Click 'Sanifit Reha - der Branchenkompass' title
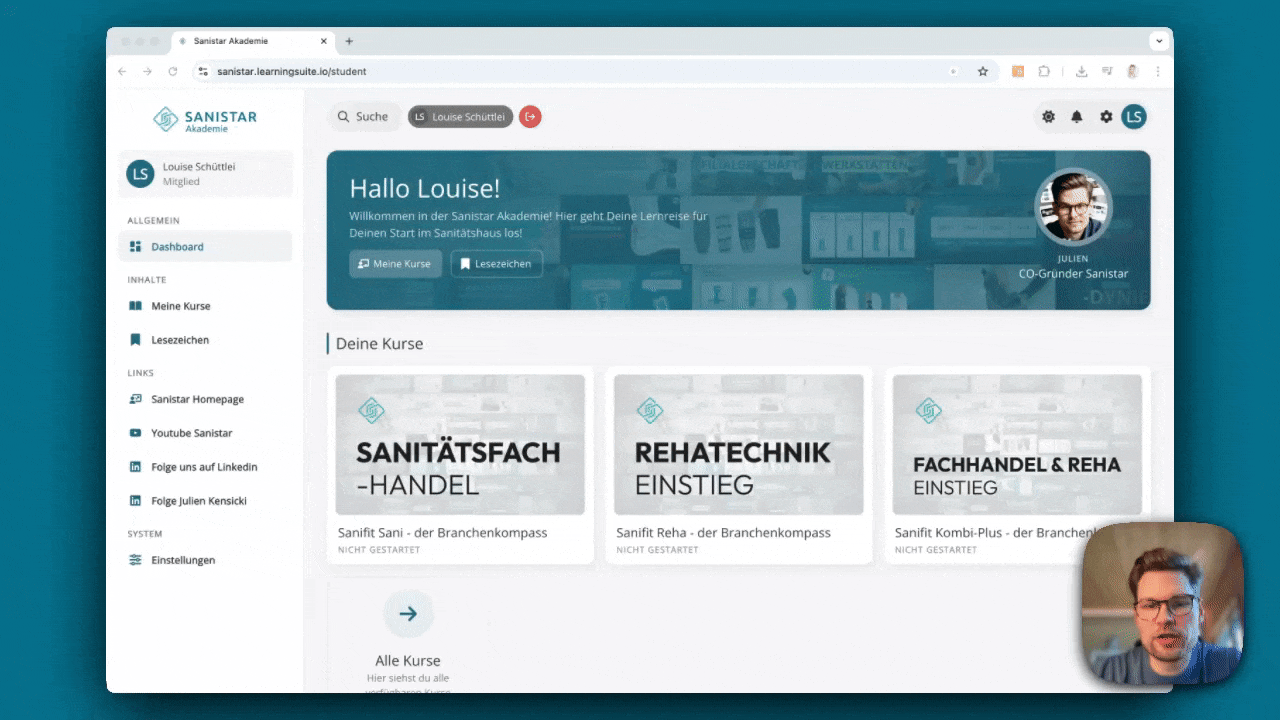Viewport: 1280px width, 720px height. [723, 533]
